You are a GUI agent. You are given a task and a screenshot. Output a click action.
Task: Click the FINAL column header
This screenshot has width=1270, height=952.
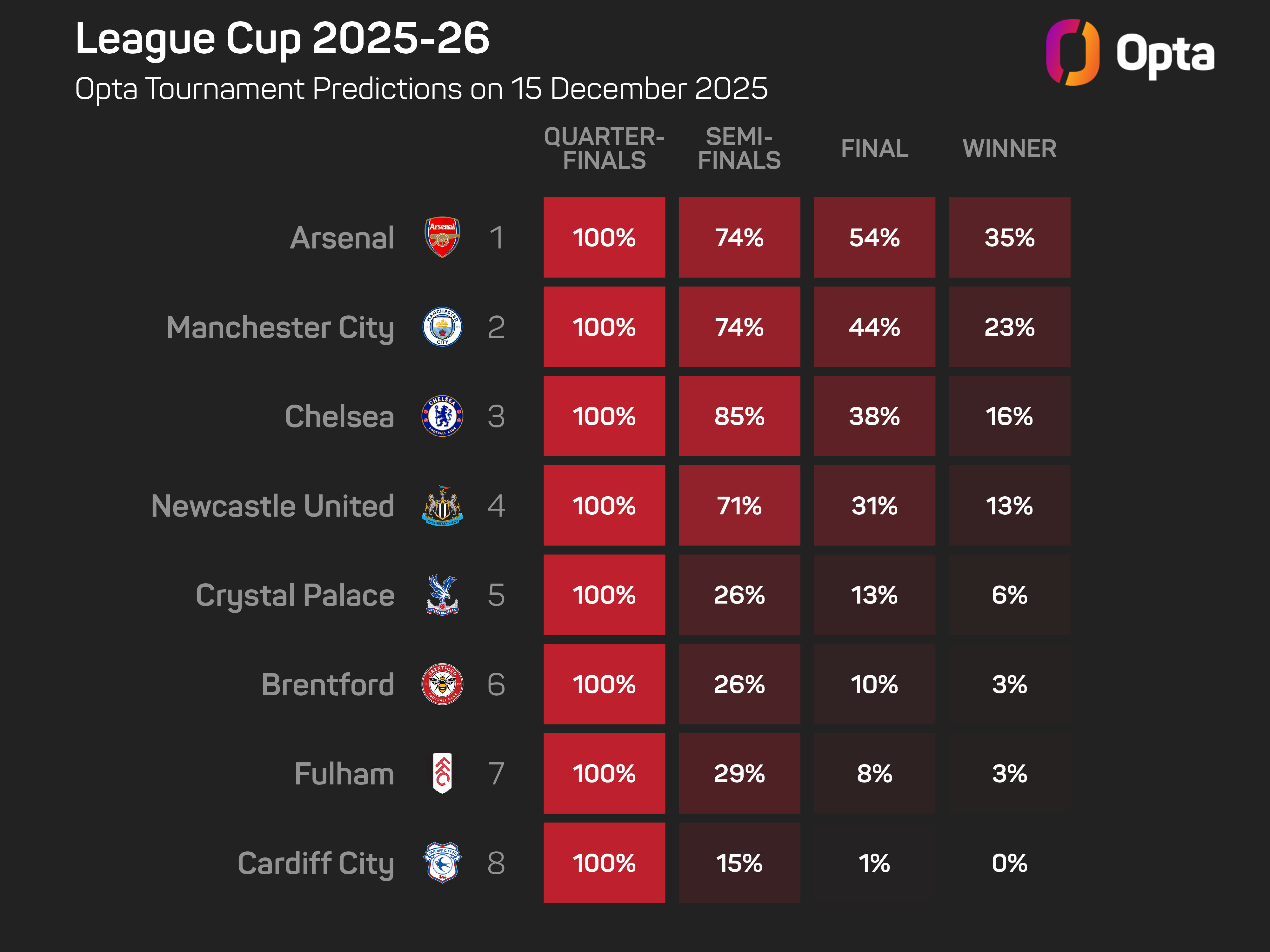pos(874,149)
